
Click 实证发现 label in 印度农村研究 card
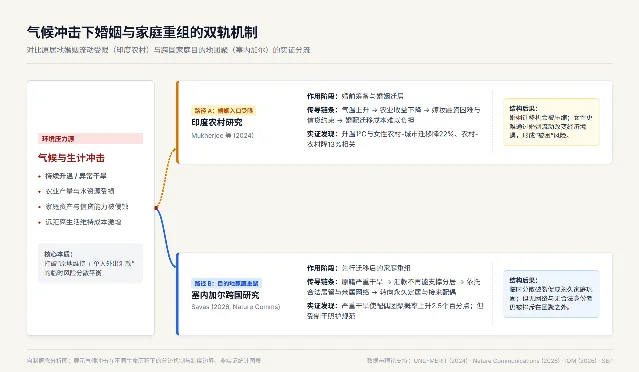coord(322,134)
